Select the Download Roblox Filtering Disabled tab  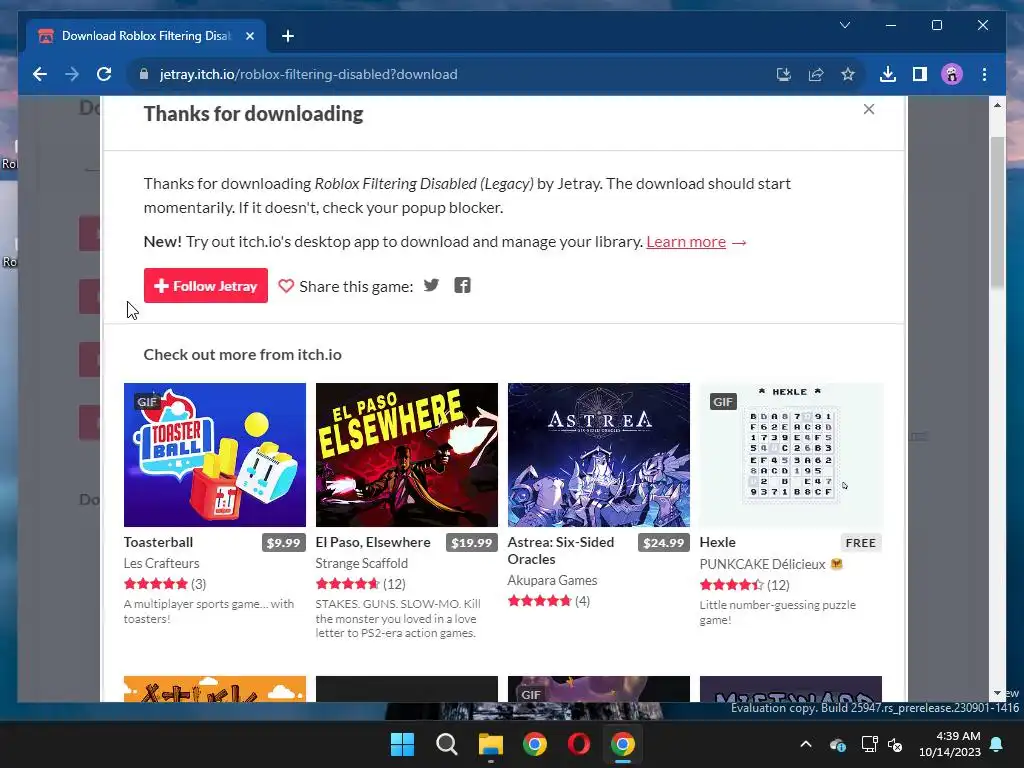146,36
